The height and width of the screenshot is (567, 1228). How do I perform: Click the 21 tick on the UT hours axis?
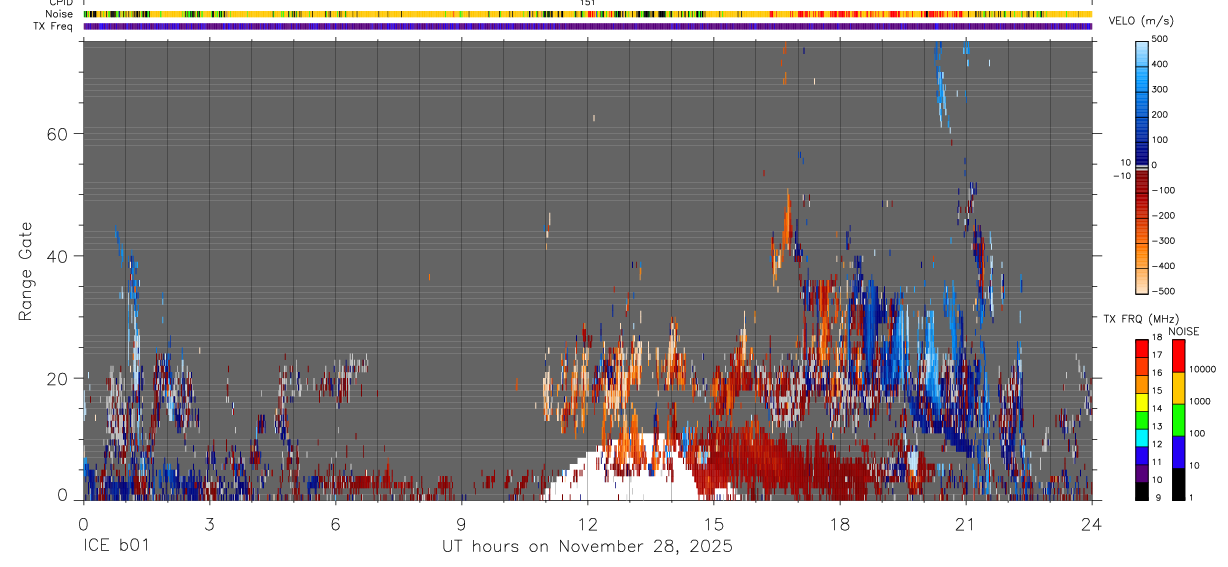(x=966, y=523)
